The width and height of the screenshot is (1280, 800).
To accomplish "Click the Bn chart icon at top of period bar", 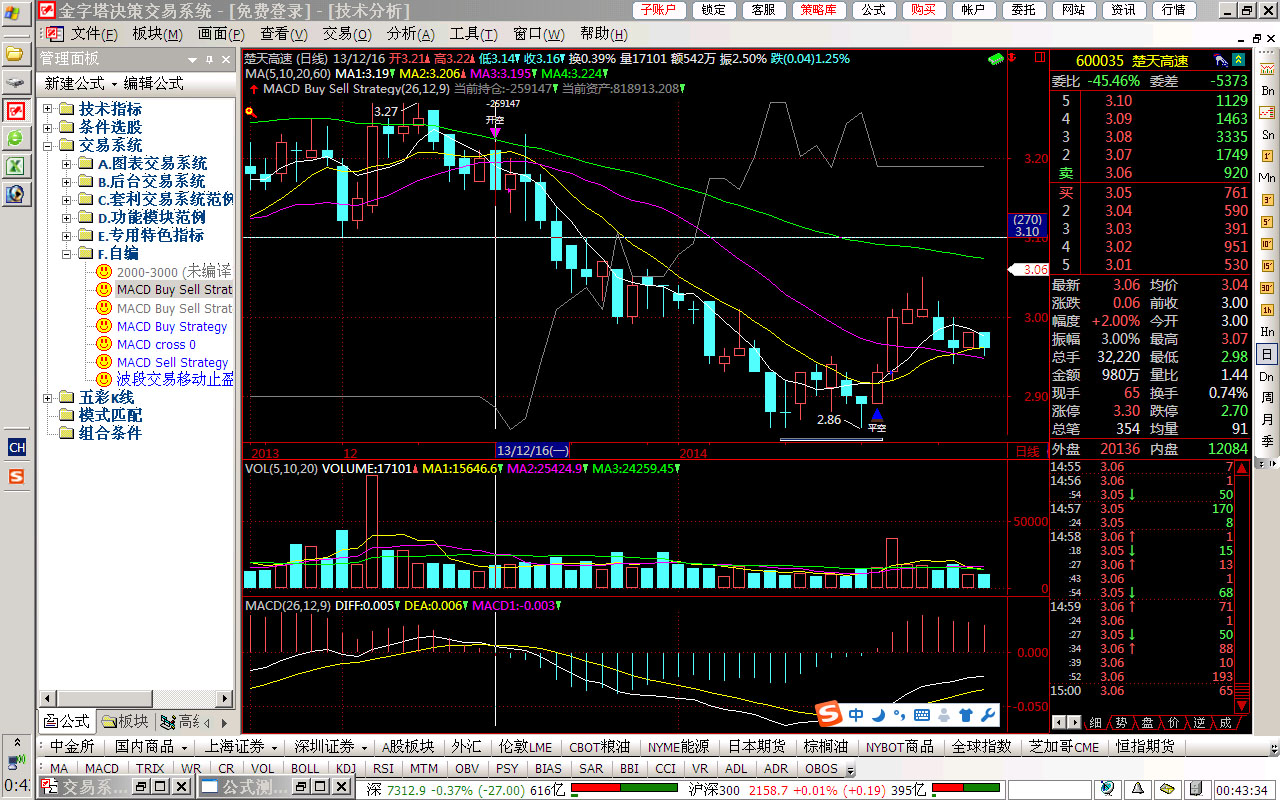I will click(x=1267, y=91).
